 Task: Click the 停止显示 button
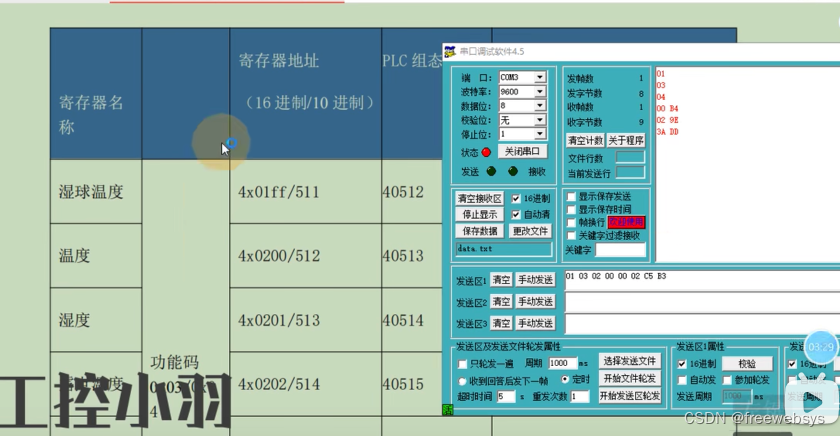(479, 215)
